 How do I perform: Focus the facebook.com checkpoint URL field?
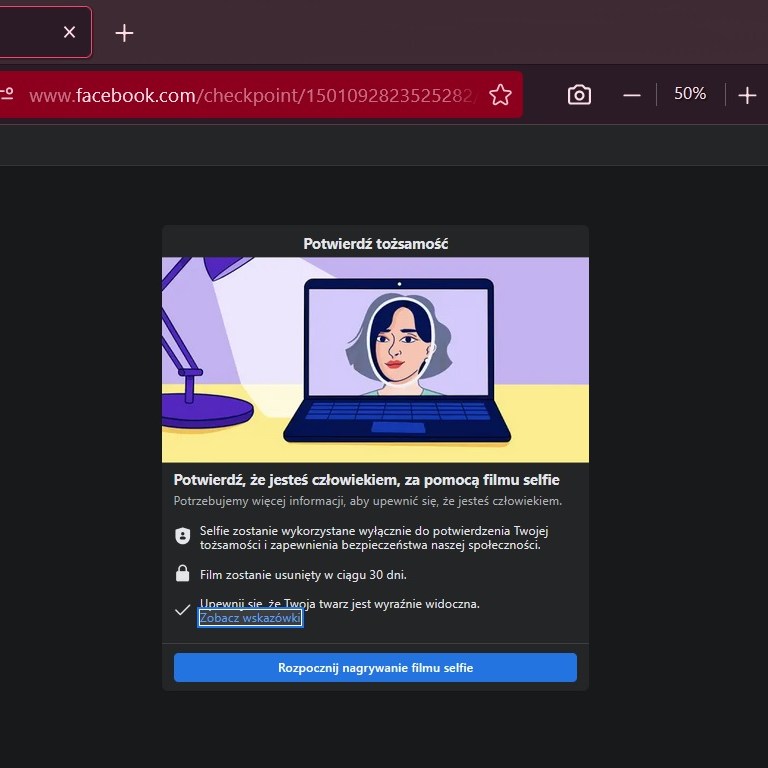(250, 95)
